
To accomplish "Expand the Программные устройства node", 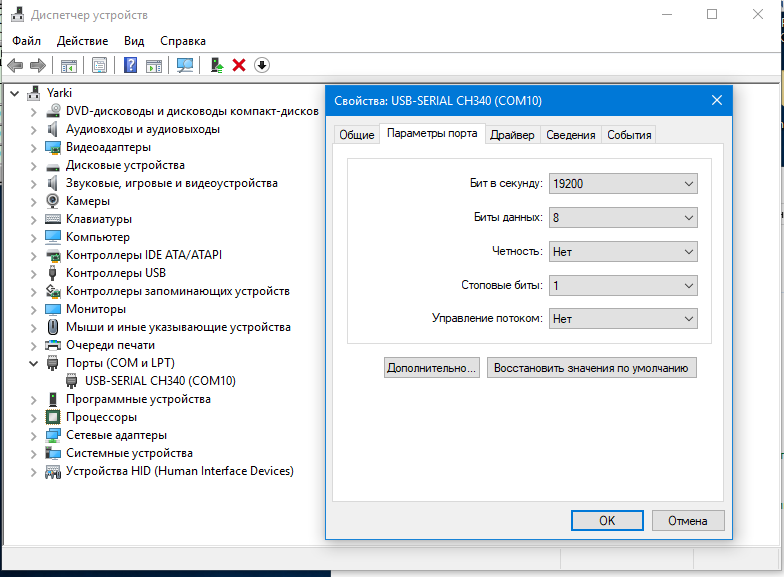I will (34, 399).
